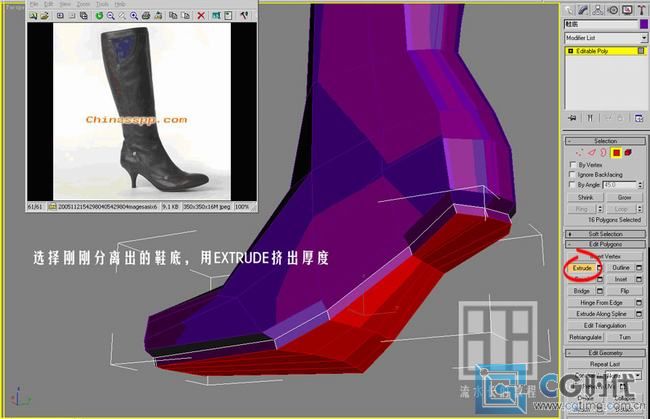Click the object name input field
The image size is (650, 419).
tap(601, 24)
